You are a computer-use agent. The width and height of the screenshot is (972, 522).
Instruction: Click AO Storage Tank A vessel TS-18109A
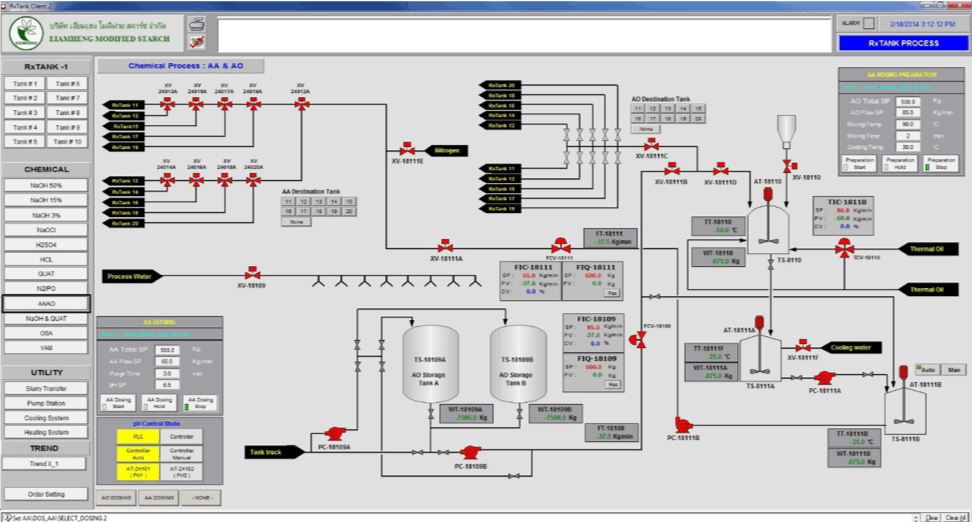click(431, 365)
